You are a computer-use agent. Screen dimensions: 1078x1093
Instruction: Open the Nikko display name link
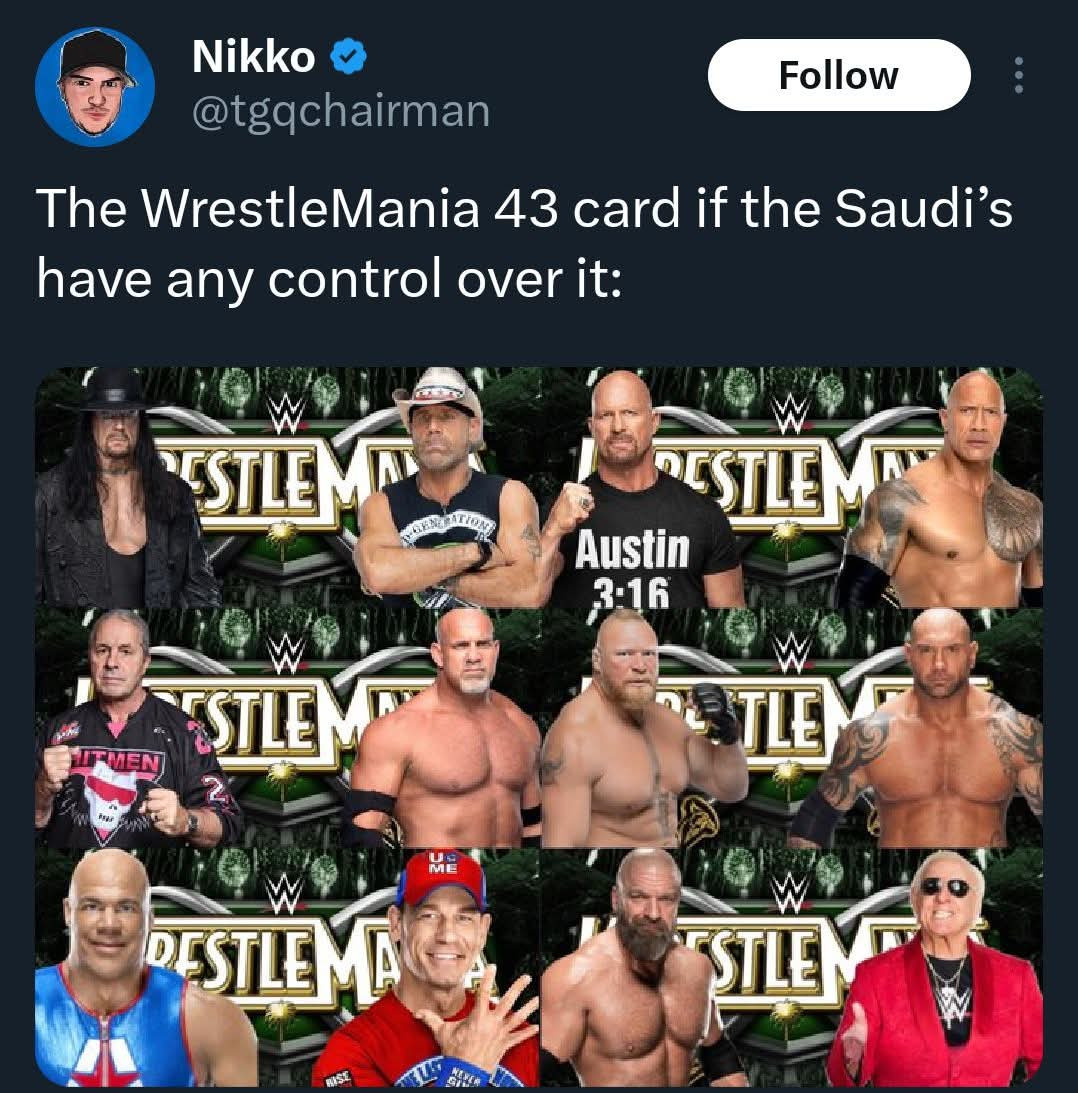[254, 56]
